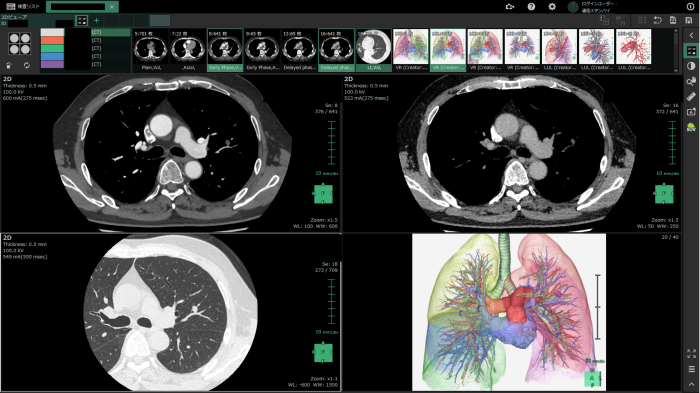Click 'WL: -600 WW: 1500' text in bottom-left view
700x393 pixels.
(312, 385)
